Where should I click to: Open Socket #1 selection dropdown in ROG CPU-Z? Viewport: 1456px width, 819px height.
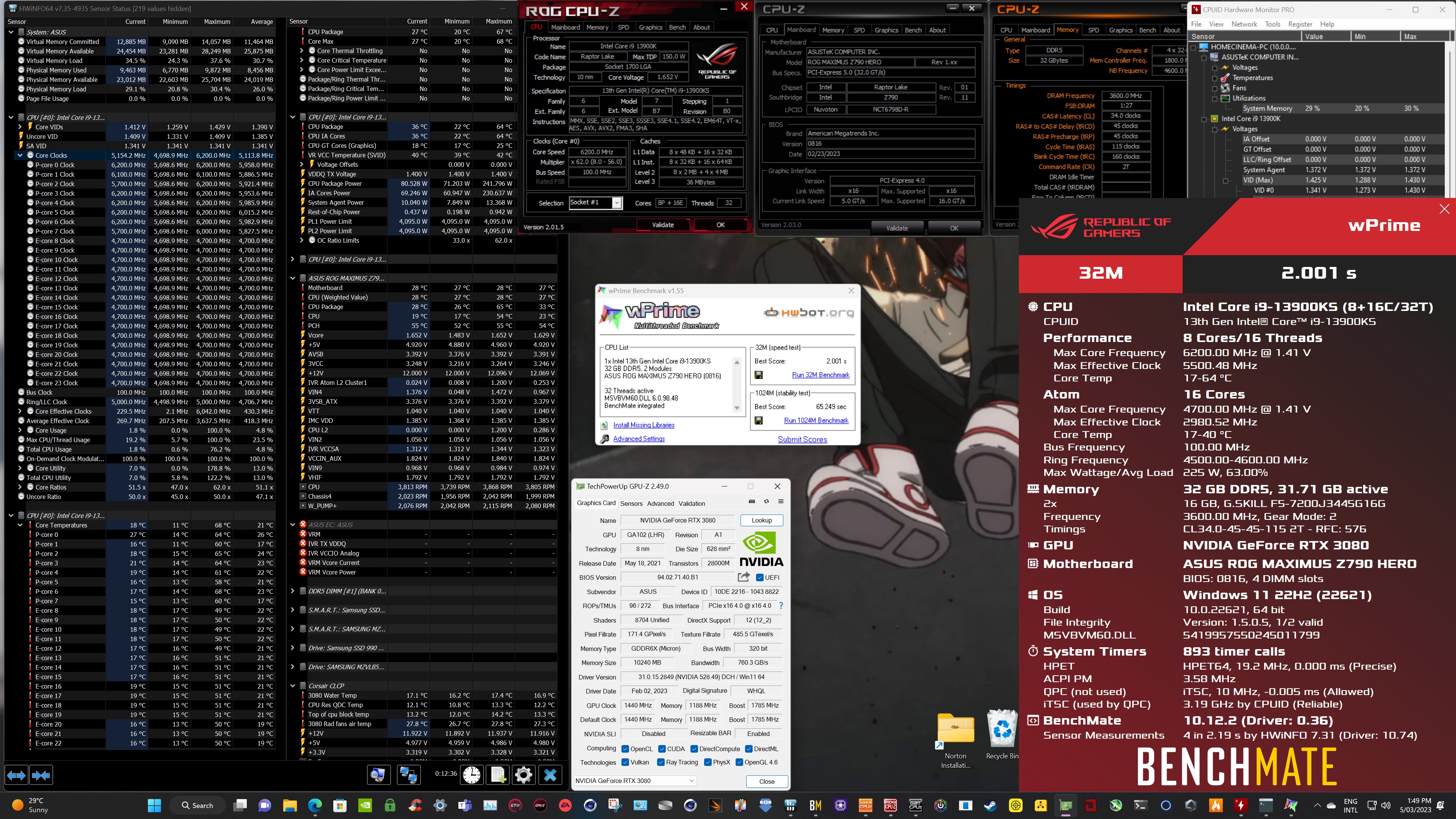(595, 202)
